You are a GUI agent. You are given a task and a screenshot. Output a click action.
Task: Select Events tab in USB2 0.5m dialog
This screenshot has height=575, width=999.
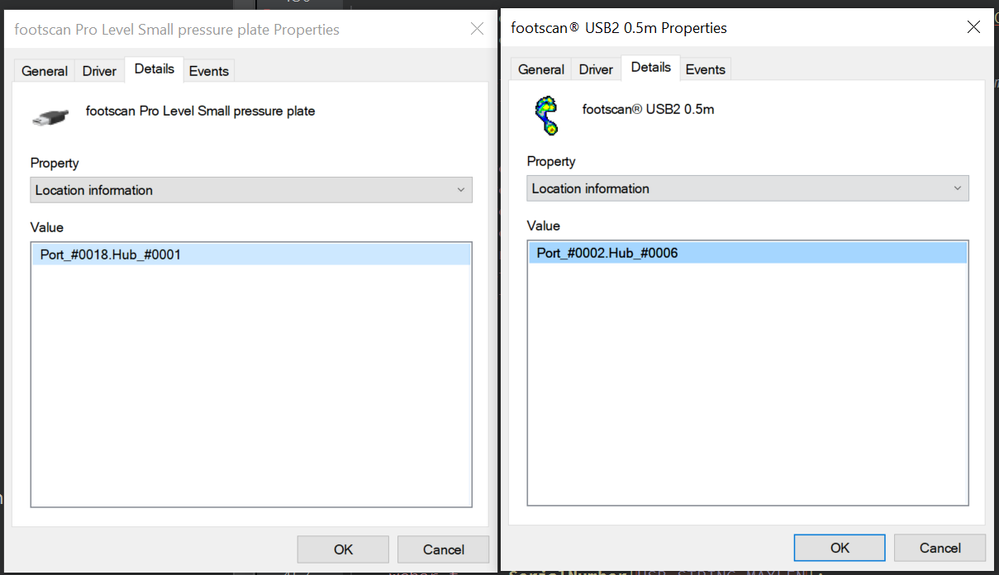[x=705, y=69]
